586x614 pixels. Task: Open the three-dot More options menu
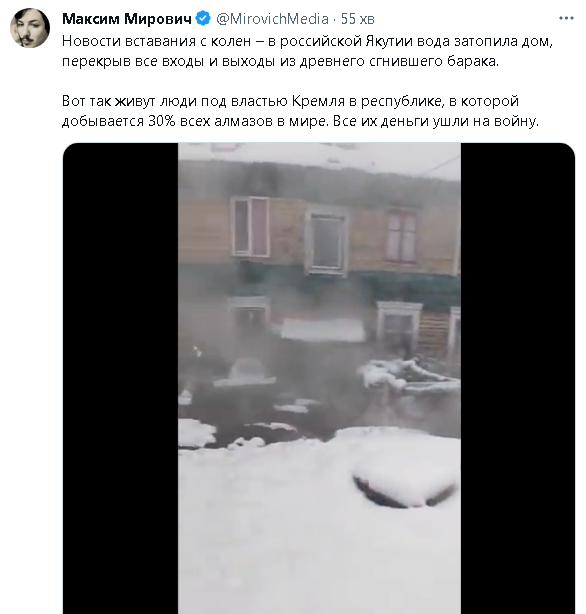pyautogui.click(x=566, y=18)
